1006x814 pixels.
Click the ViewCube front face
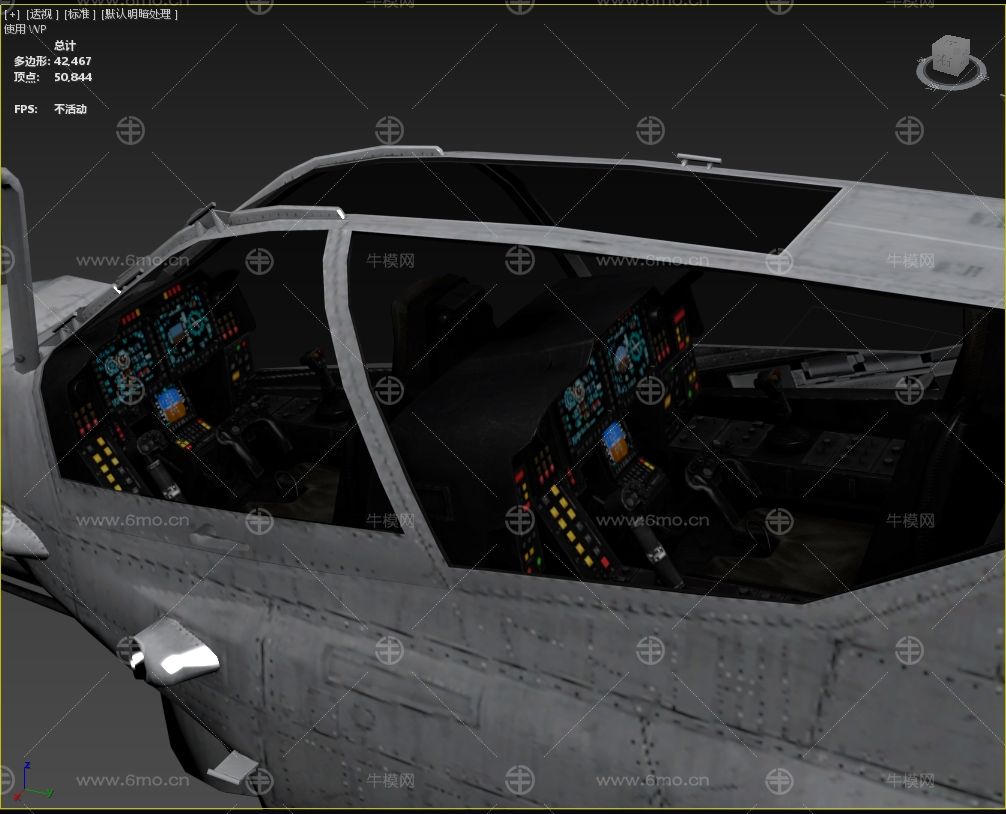[944, 62]
